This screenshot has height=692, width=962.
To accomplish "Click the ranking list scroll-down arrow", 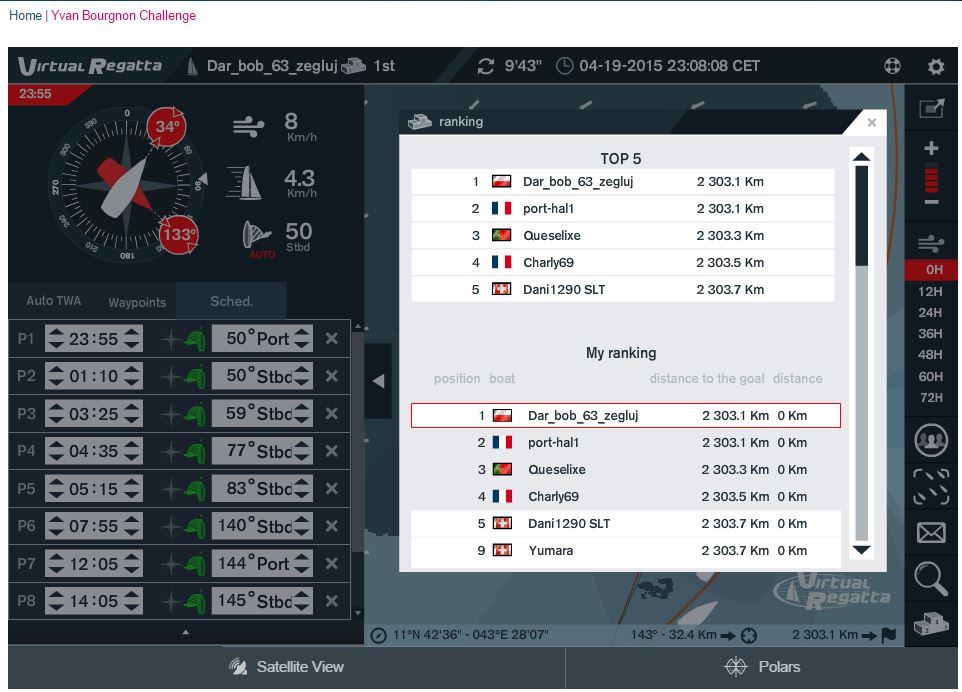I will pyautogui.click(x=861, y=549).
